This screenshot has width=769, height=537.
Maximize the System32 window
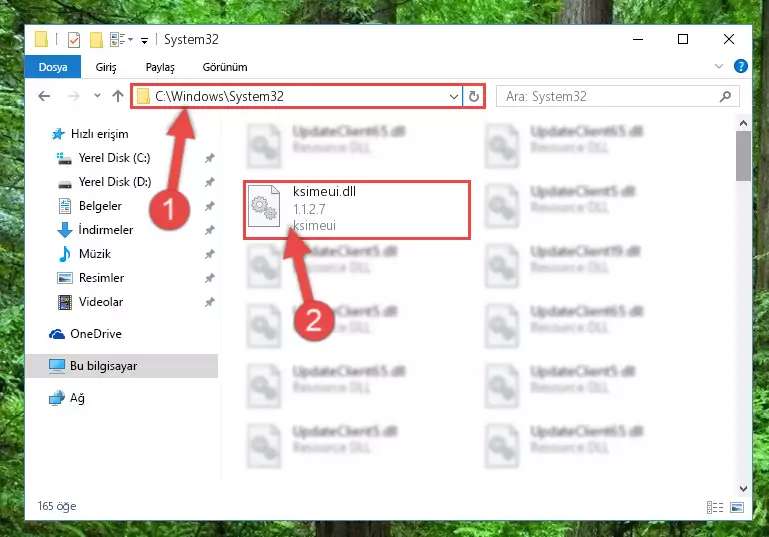click(683, 39)
